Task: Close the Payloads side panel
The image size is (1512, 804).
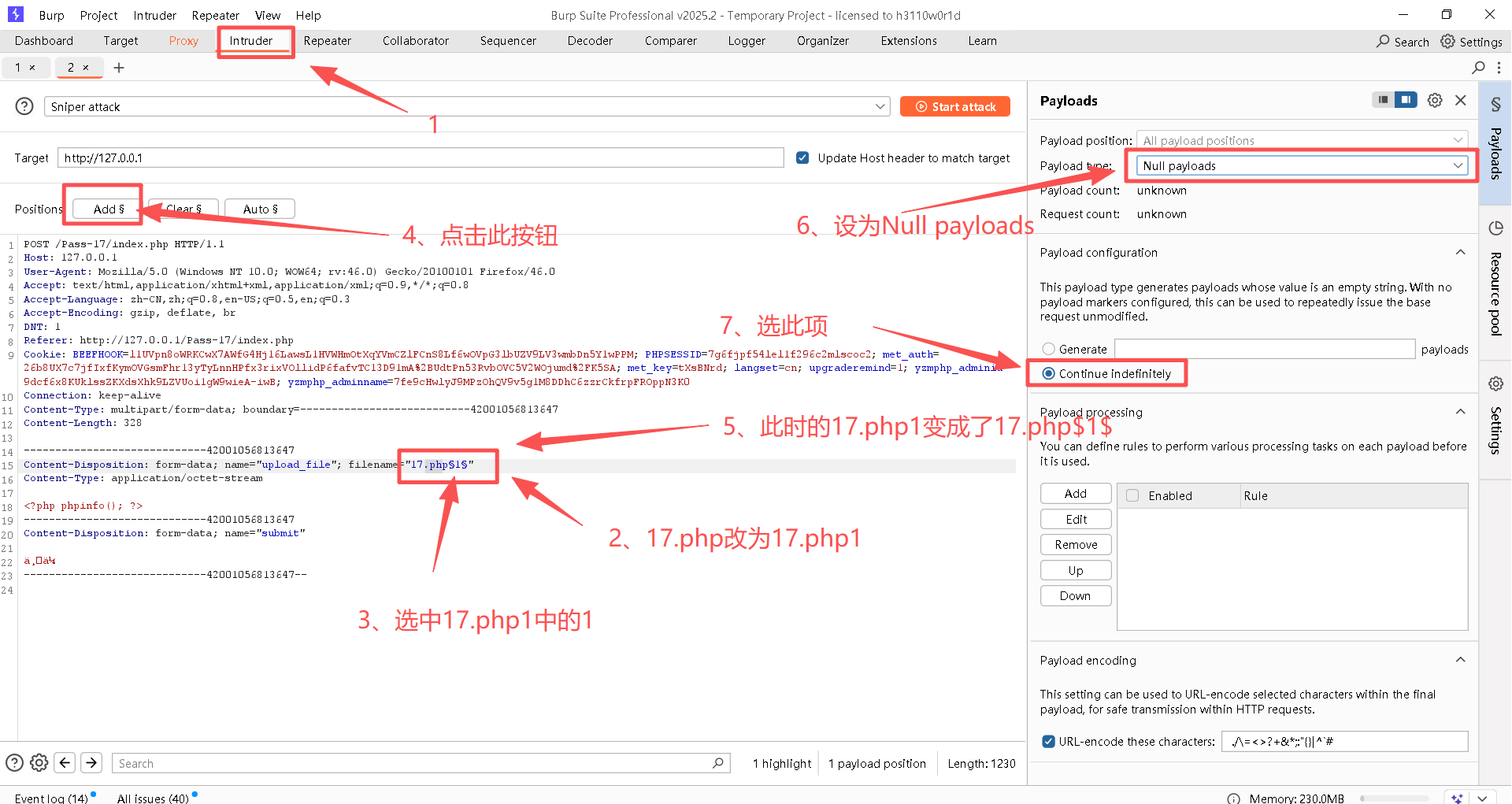Action: [1461, 100]
